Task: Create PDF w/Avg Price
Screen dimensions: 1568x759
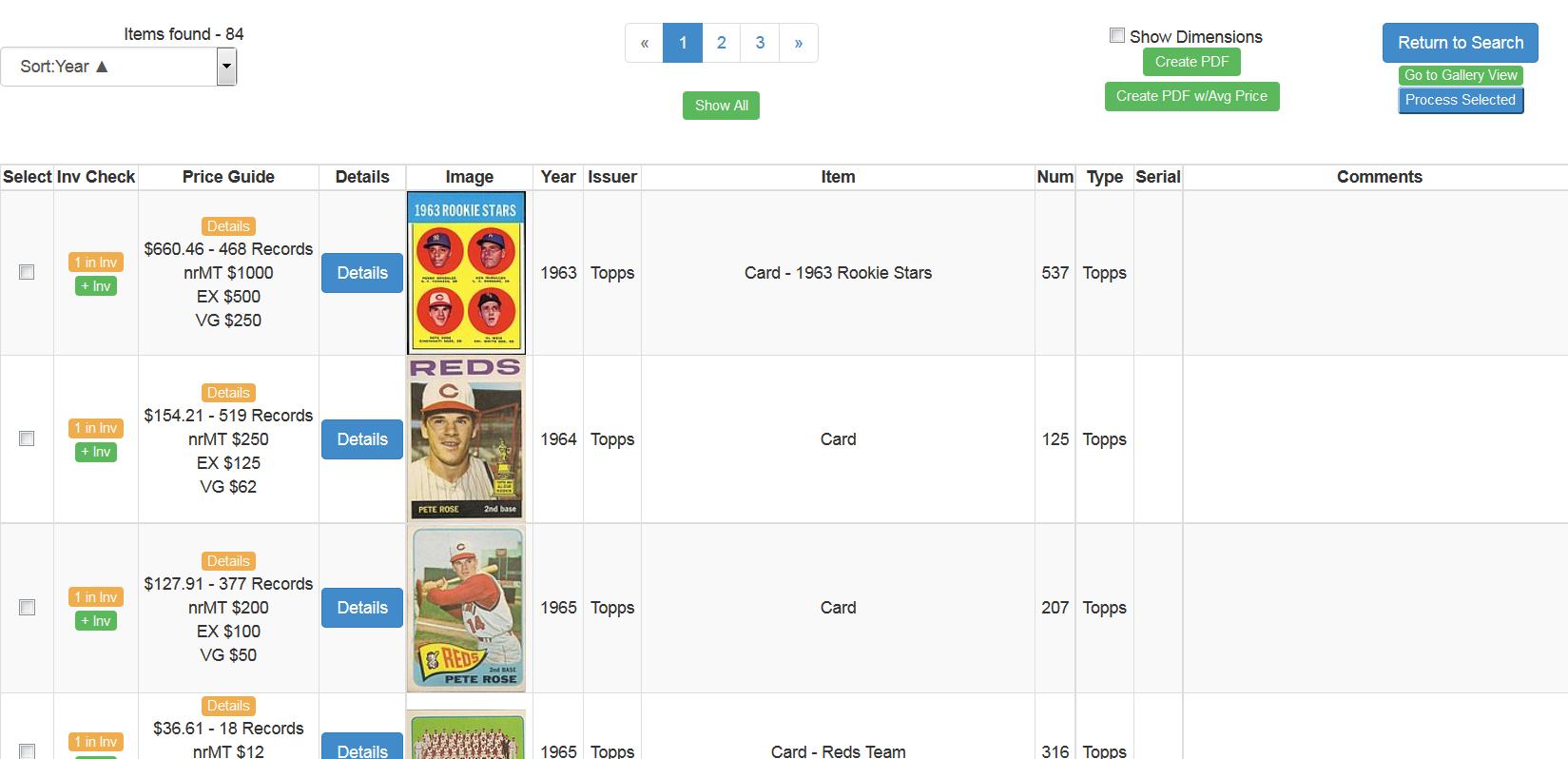Action: pyautogui.click(x=1191, y=96)
